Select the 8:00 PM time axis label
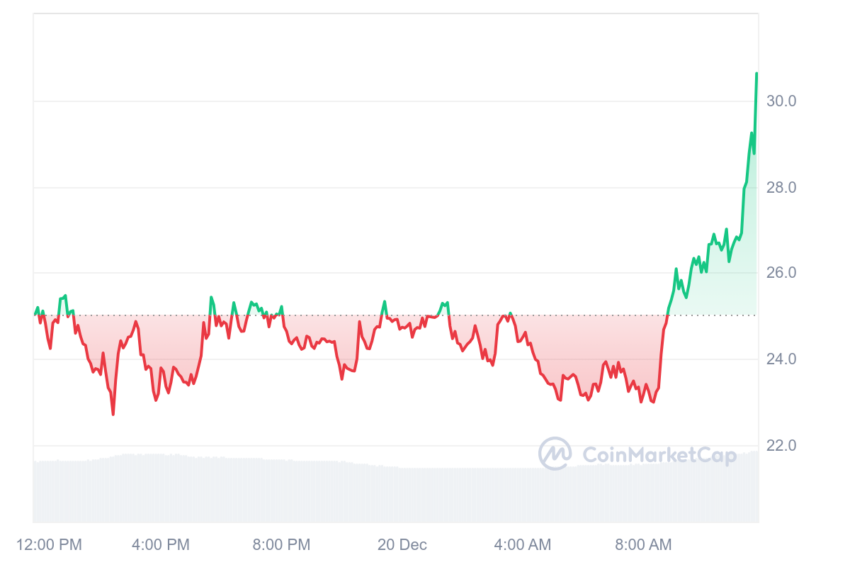 pyautogui.click(x=281, y=544)
